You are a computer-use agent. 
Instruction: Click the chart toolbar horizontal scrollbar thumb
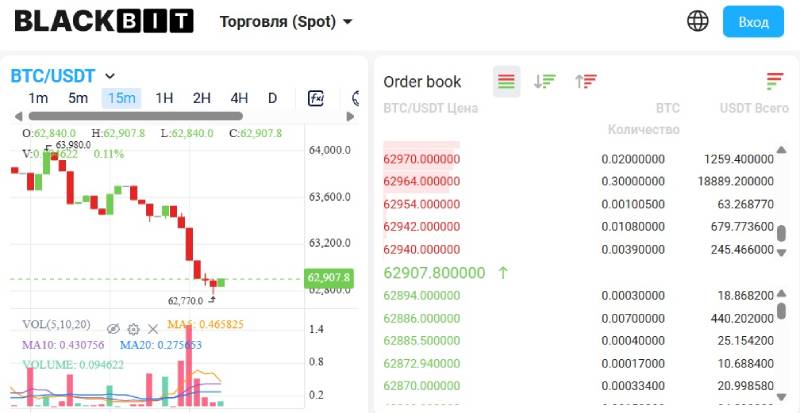pyautogui.click(x=135, y=116)
